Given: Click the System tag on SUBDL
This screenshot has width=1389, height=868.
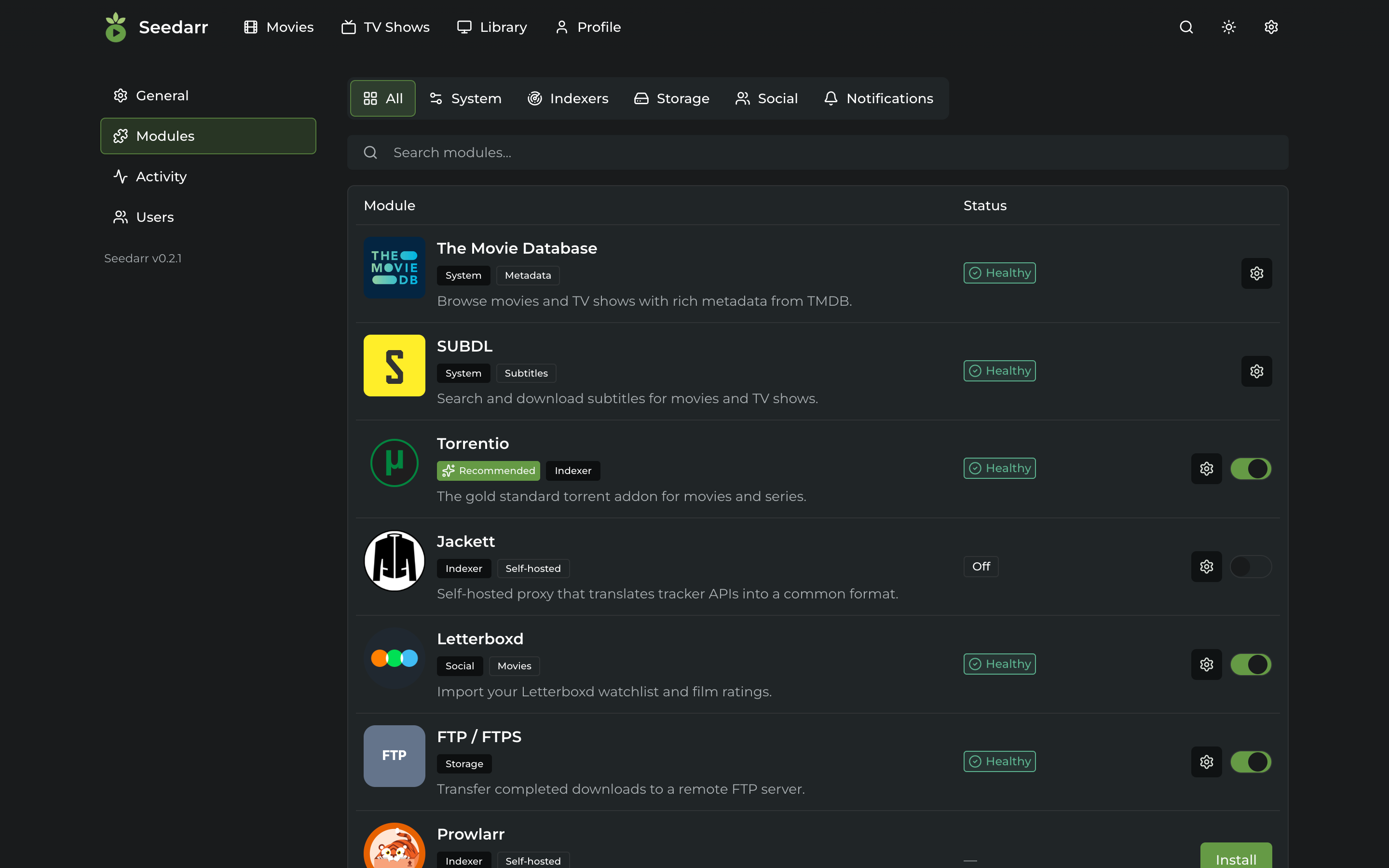Looking at the screenshot, I should (463, 373).
